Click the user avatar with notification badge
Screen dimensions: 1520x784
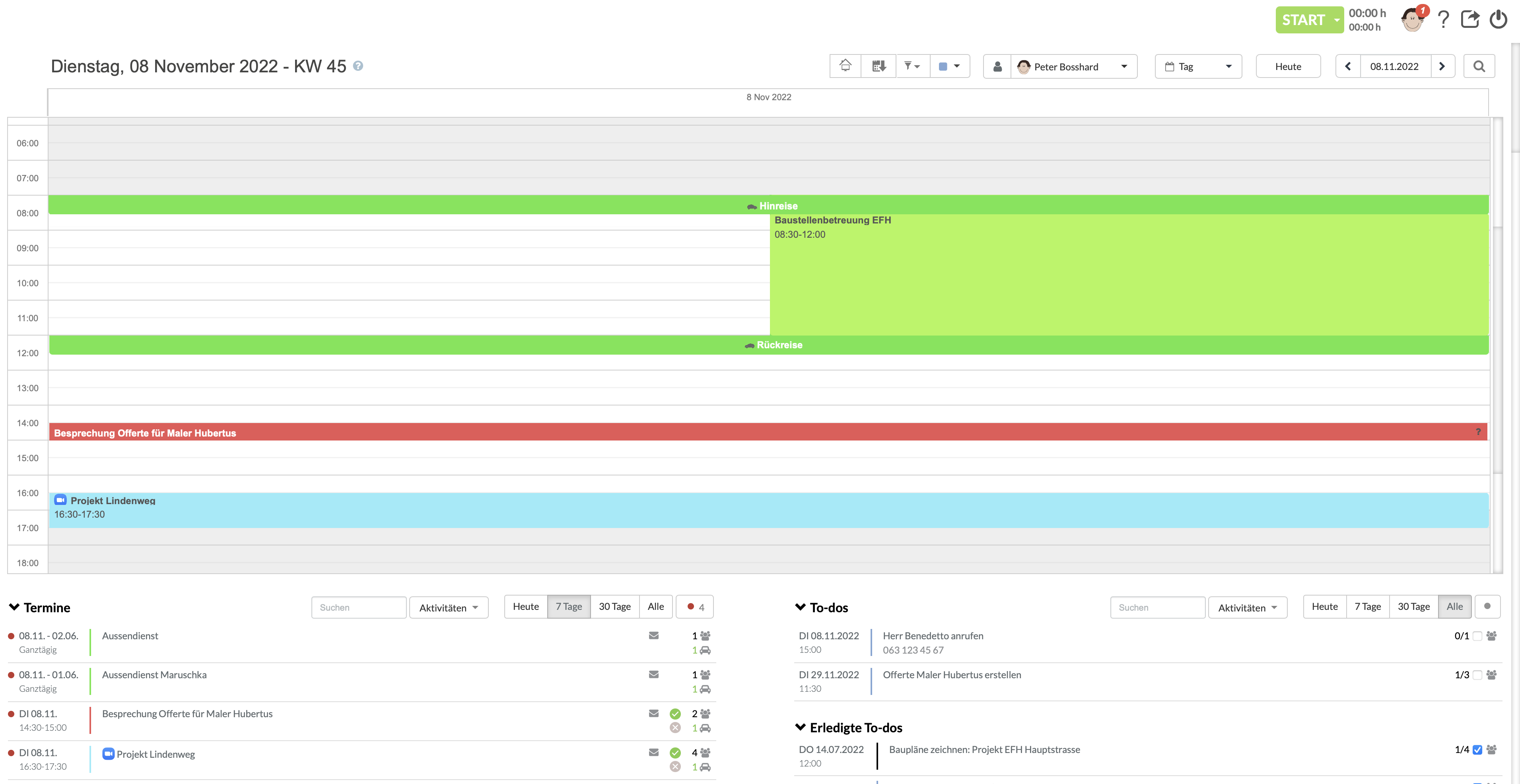1413,20
